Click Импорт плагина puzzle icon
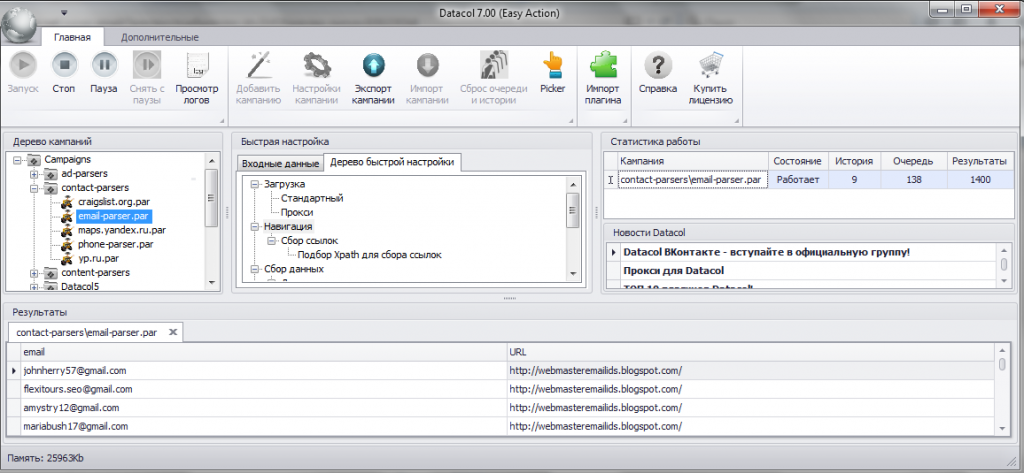 [x=603, y=65]
